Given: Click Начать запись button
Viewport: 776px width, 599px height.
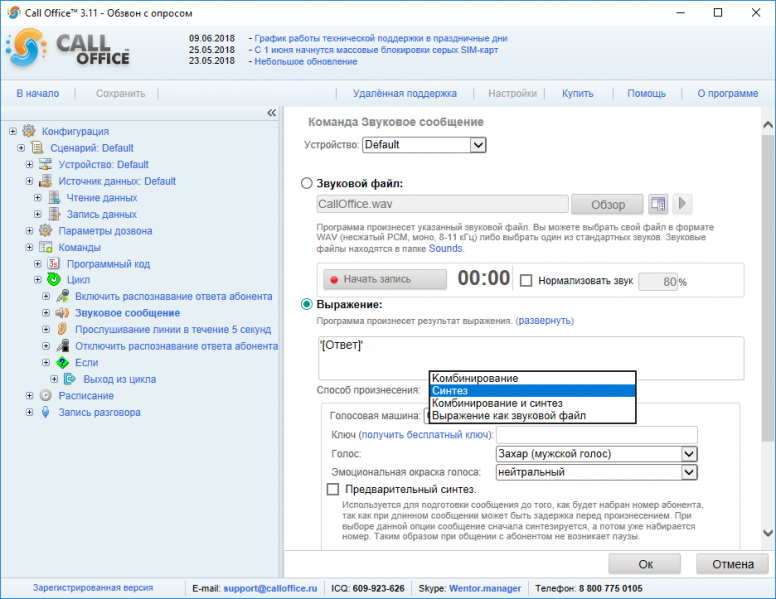Looking at the screenshot, I should tap(385, 279).
